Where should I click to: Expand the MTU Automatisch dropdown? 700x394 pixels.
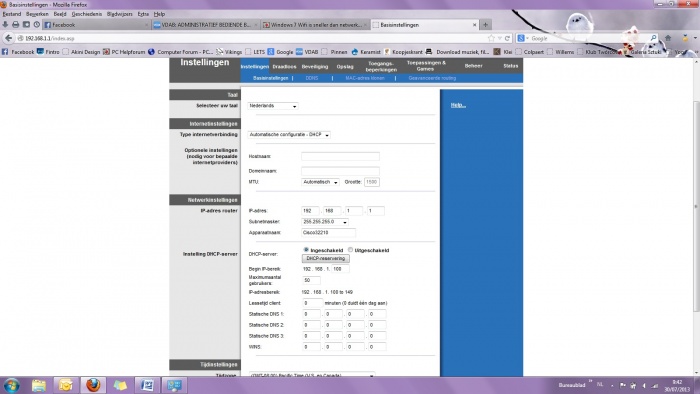pyautogui.click(x=320, y=182)
